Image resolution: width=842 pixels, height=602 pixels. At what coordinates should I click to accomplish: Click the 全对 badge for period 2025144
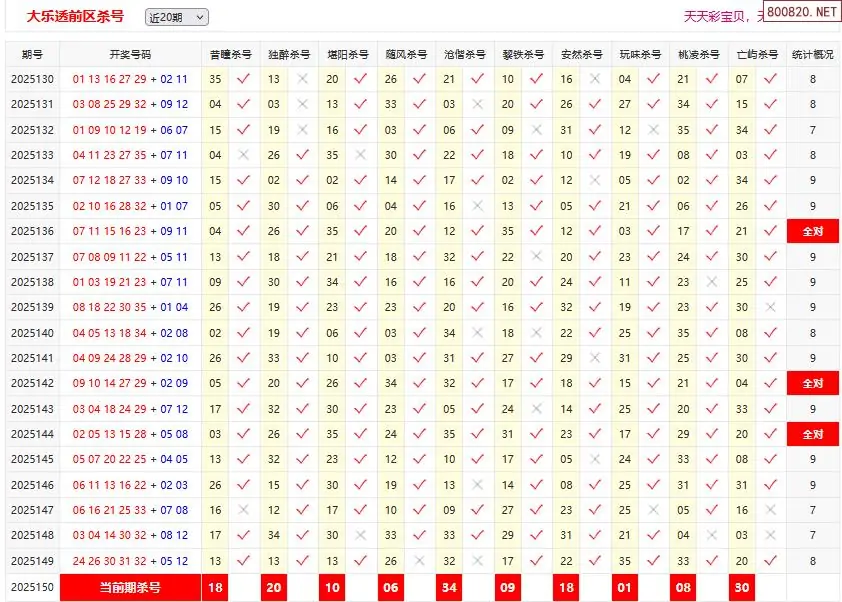click(812, 434)
